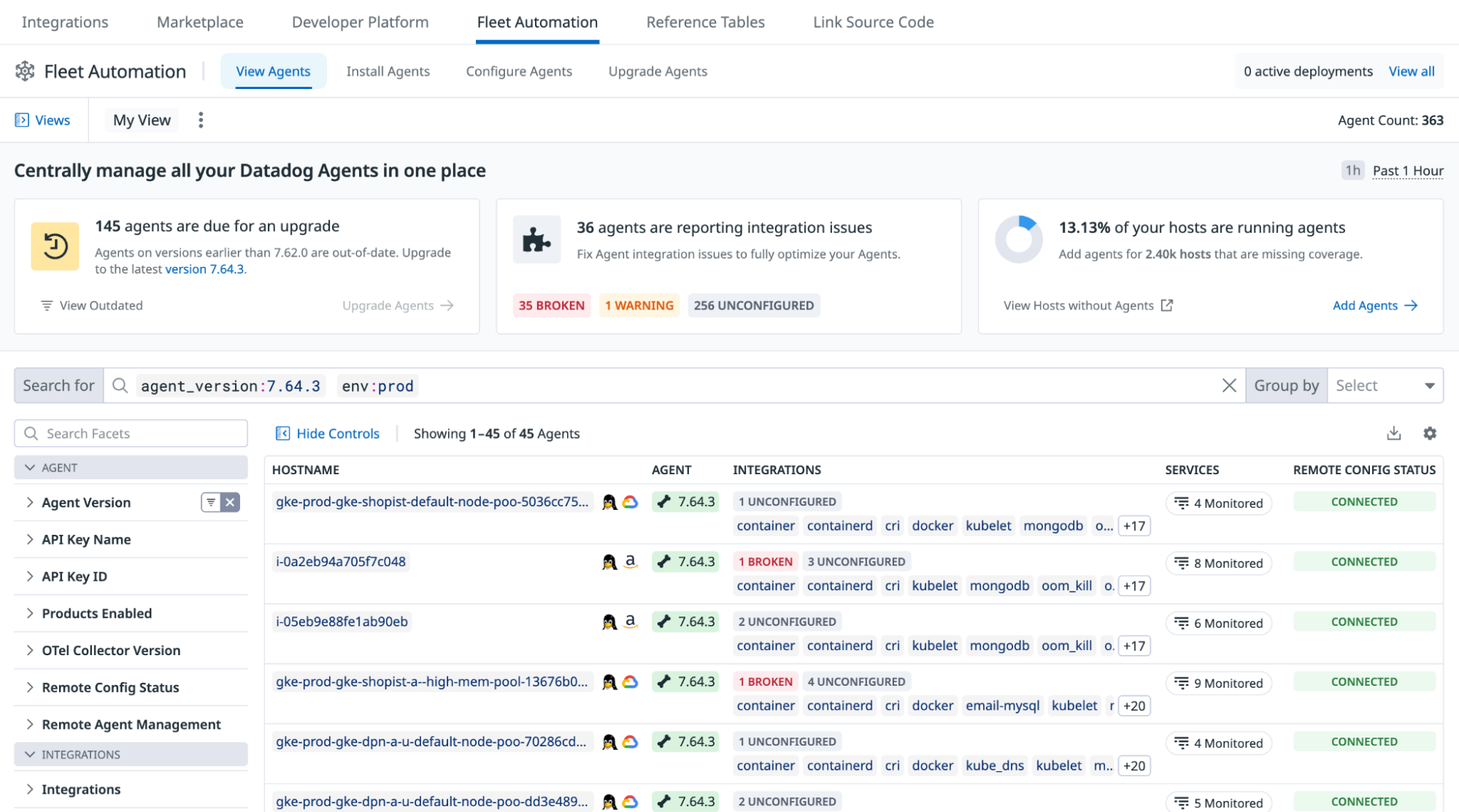Image resolution: width=1459 pixels, height=812 pixels.
Task: Click Google Cloud icon for node-poo-70286cd row
Action: pos(631,742)
